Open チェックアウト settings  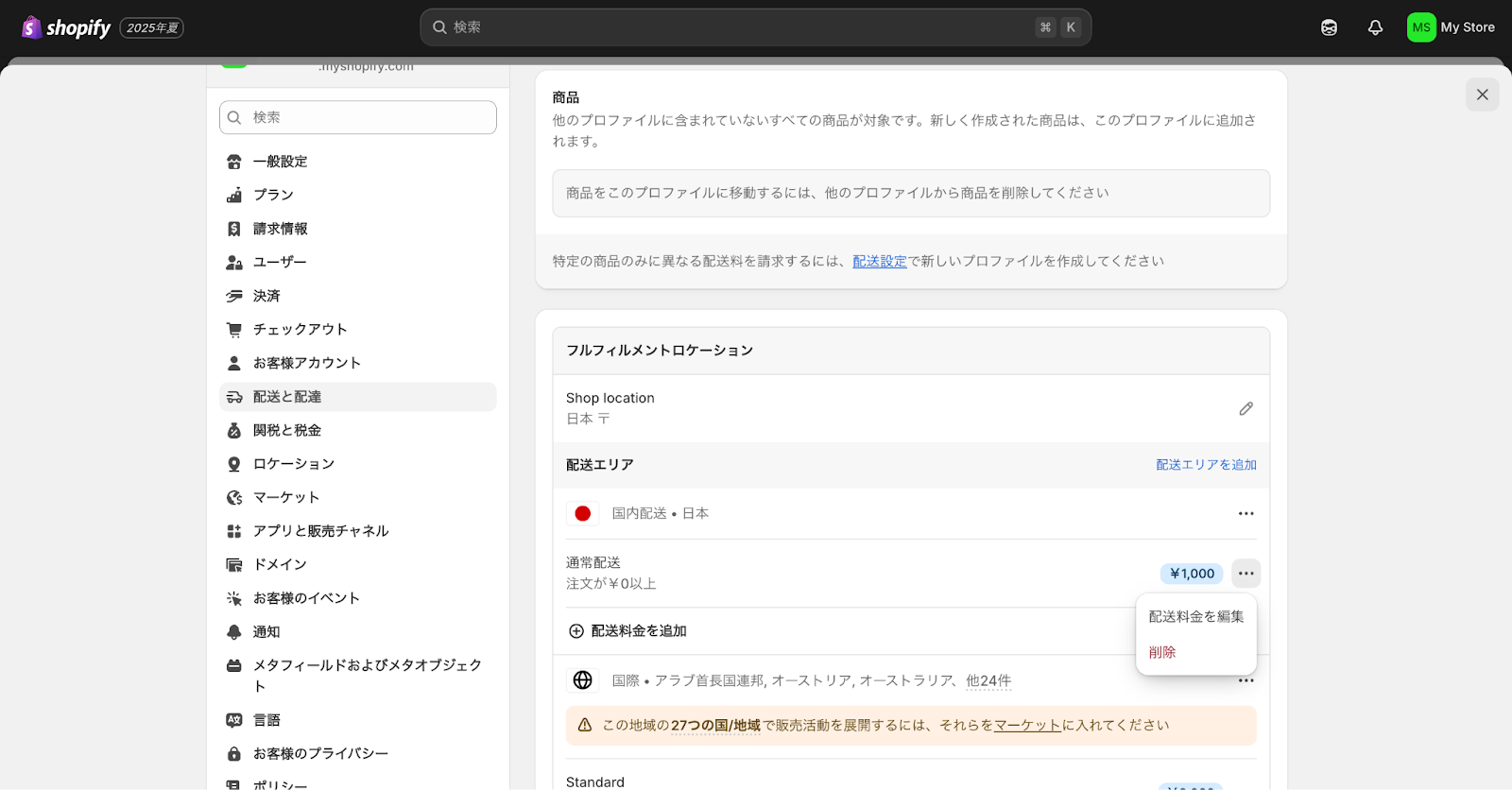point(358,329)
